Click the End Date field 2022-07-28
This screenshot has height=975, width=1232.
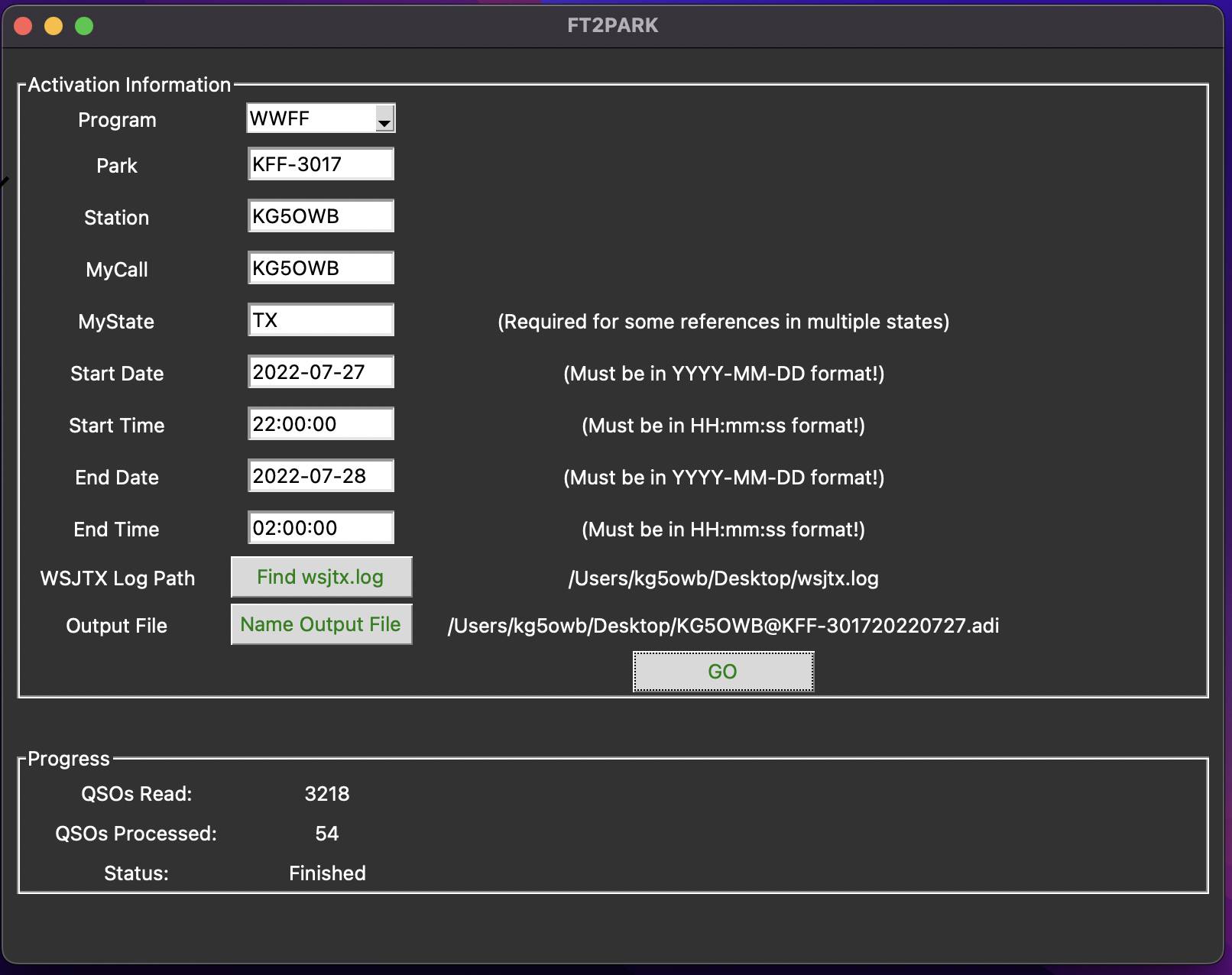pyautogui.click(x=320, y=476)
